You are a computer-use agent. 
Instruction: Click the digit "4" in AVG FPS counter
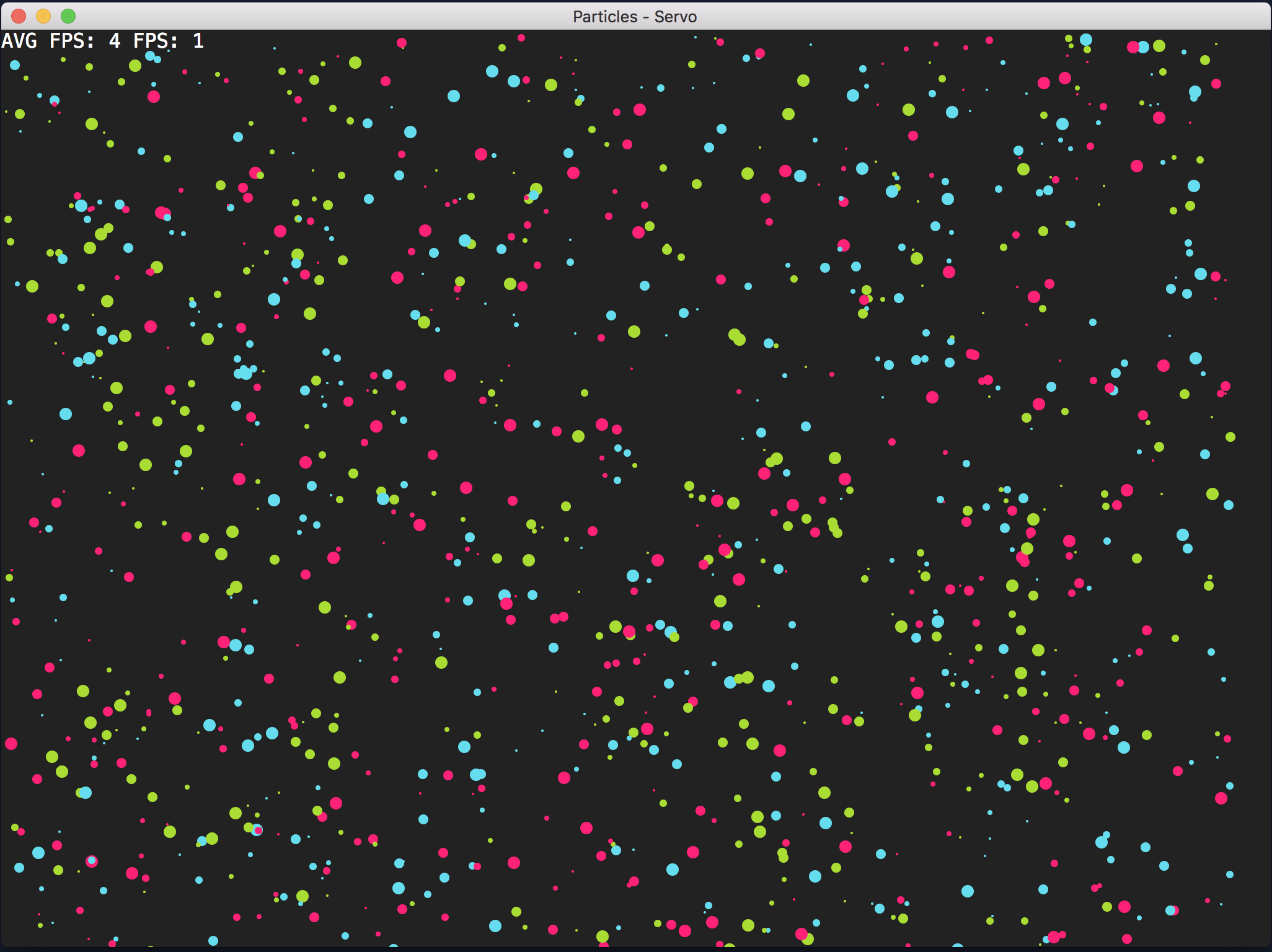[115, 42]
